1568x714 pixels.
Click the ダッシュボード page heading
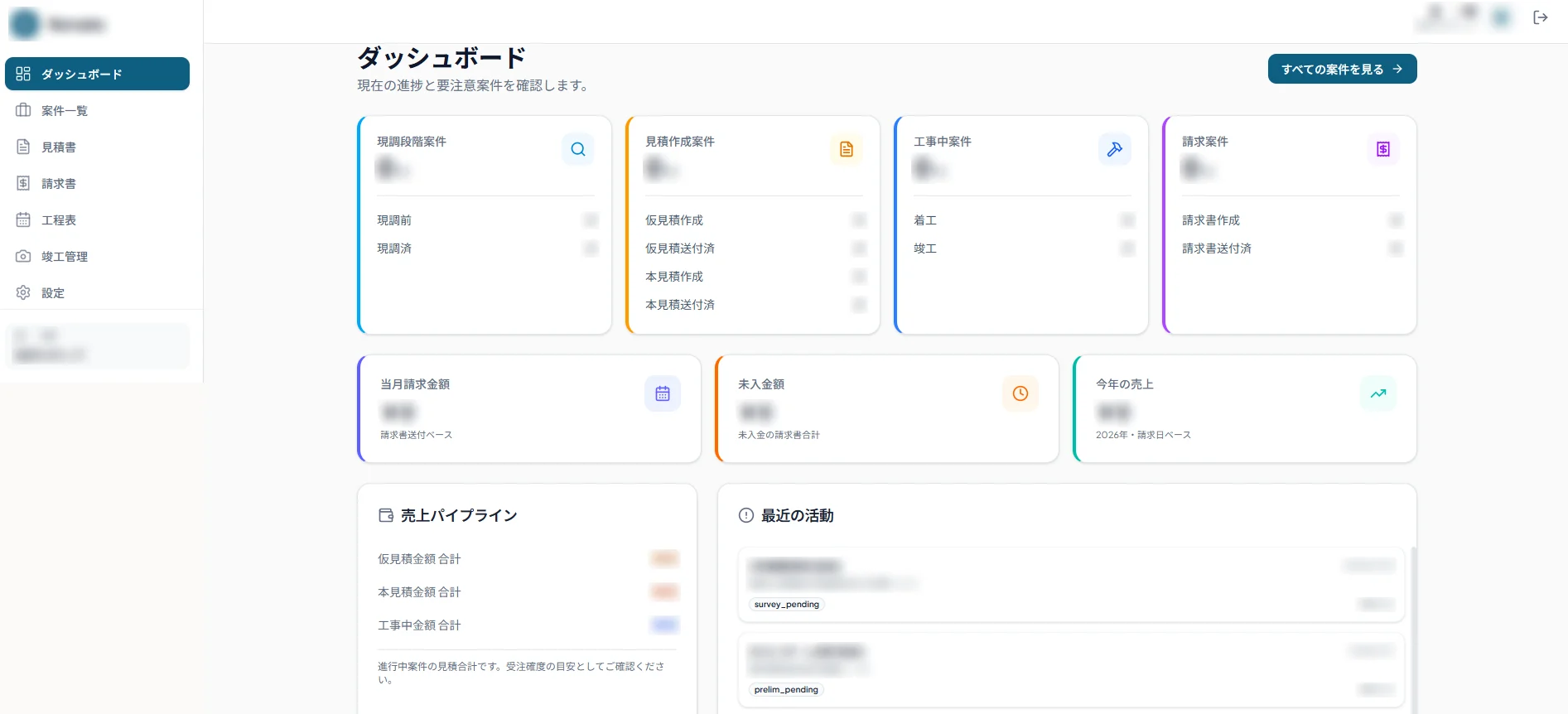click(x=441, y=58)
